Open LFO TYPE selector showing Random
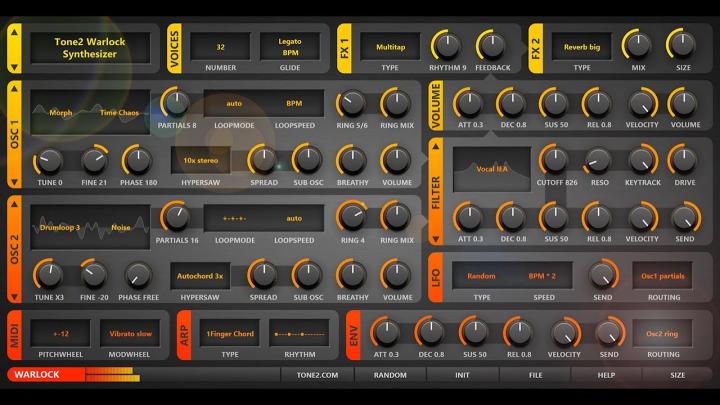 (x=482, y=276)
